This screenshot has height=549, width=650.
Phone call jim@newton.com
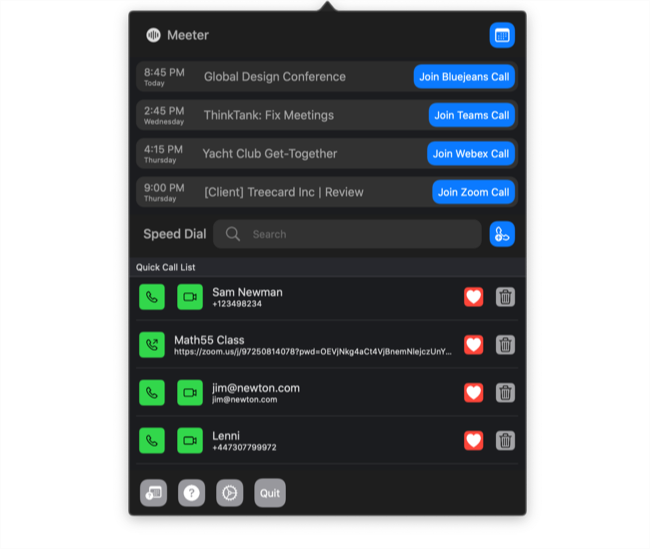point(152,392)
